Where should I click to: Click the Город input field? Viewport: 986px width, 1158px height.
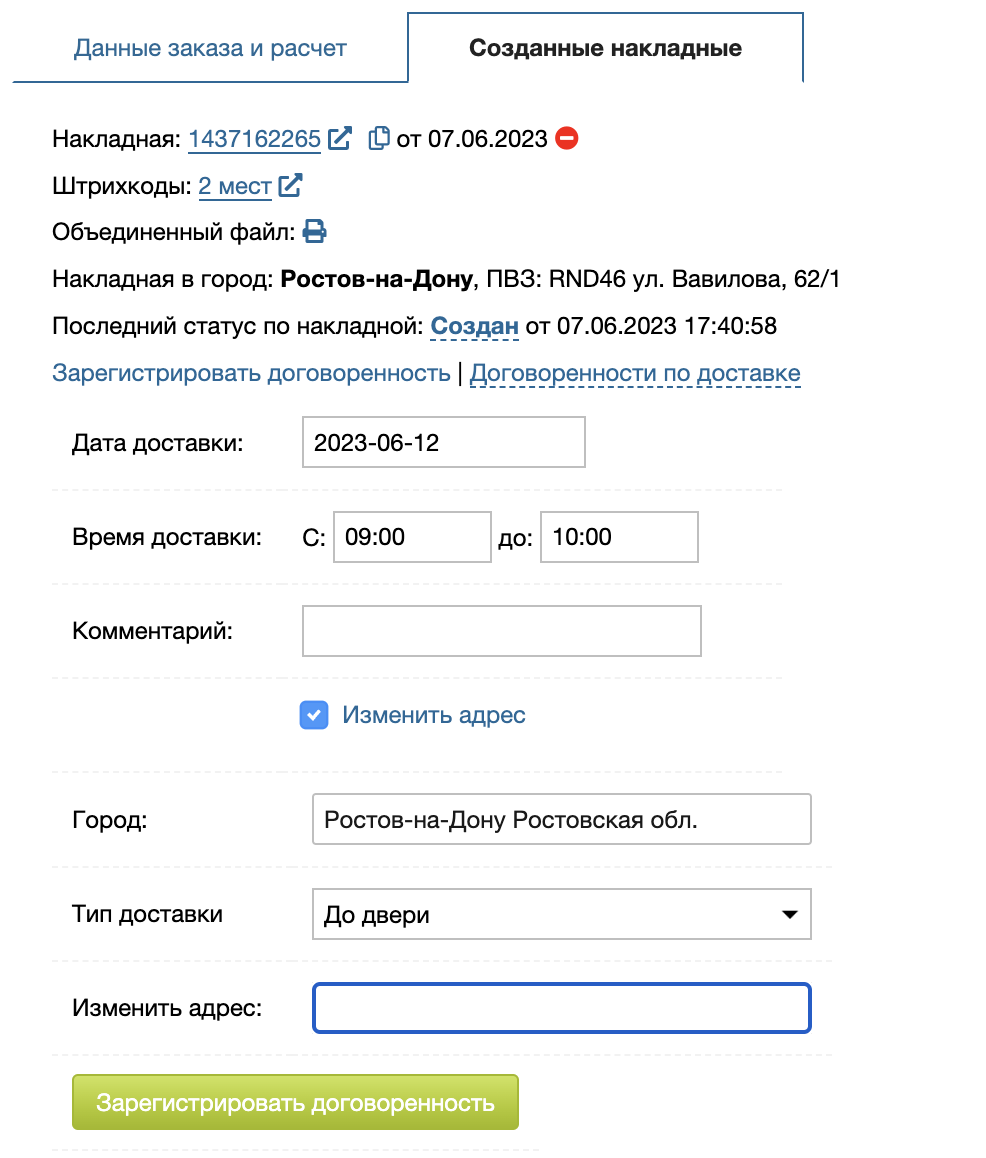561,820
